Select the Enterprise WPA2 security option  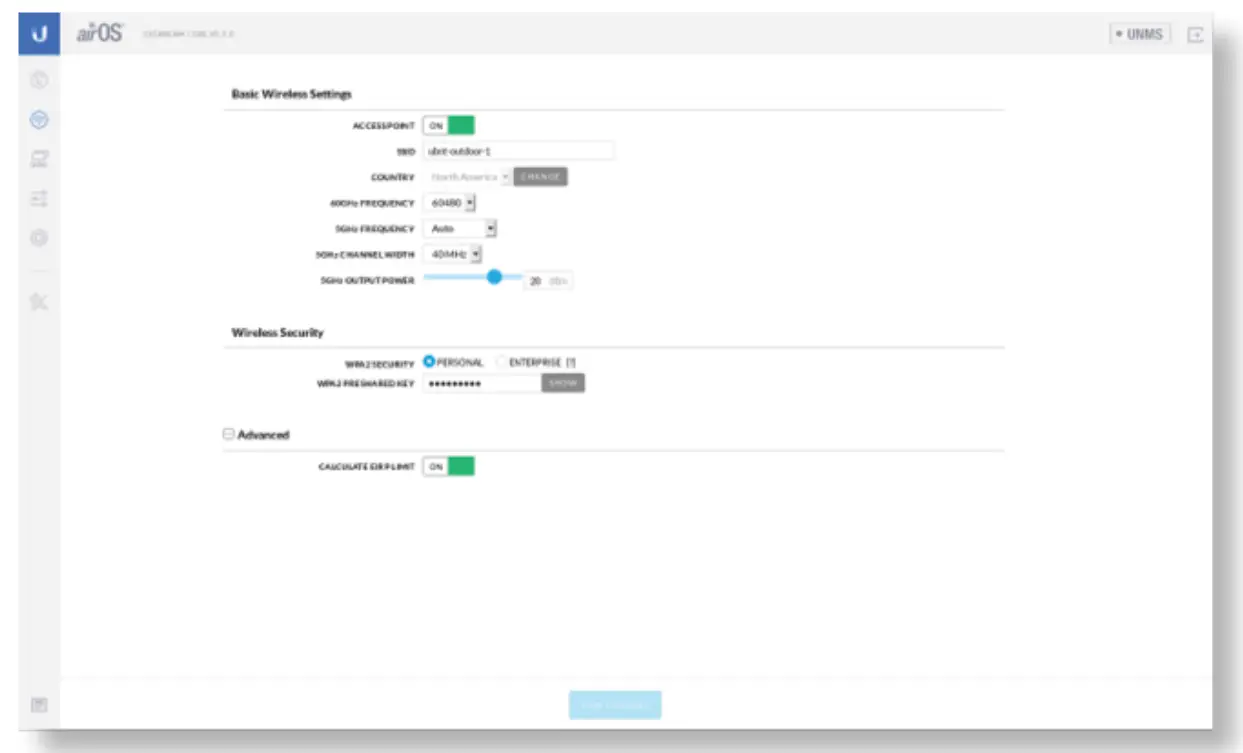pyautogui.click(x=502, y=362)
